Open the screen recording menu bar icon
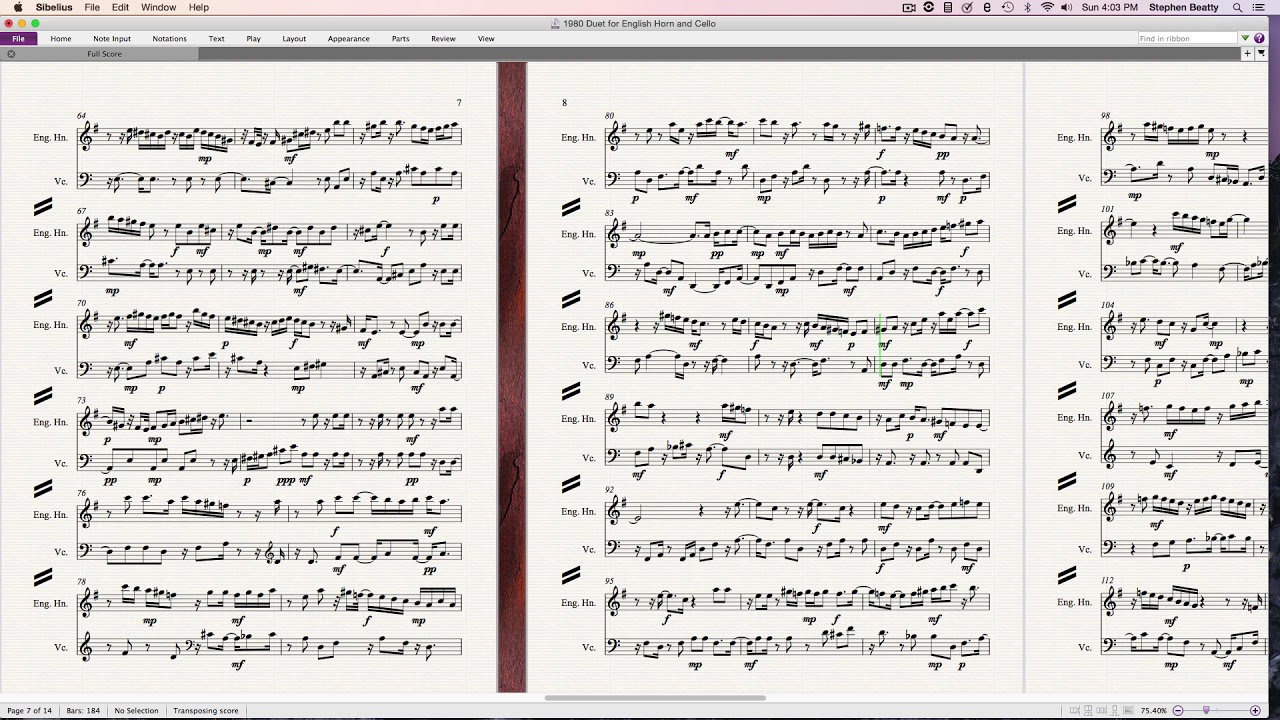Screen dimensions: 1280x720 909,7
